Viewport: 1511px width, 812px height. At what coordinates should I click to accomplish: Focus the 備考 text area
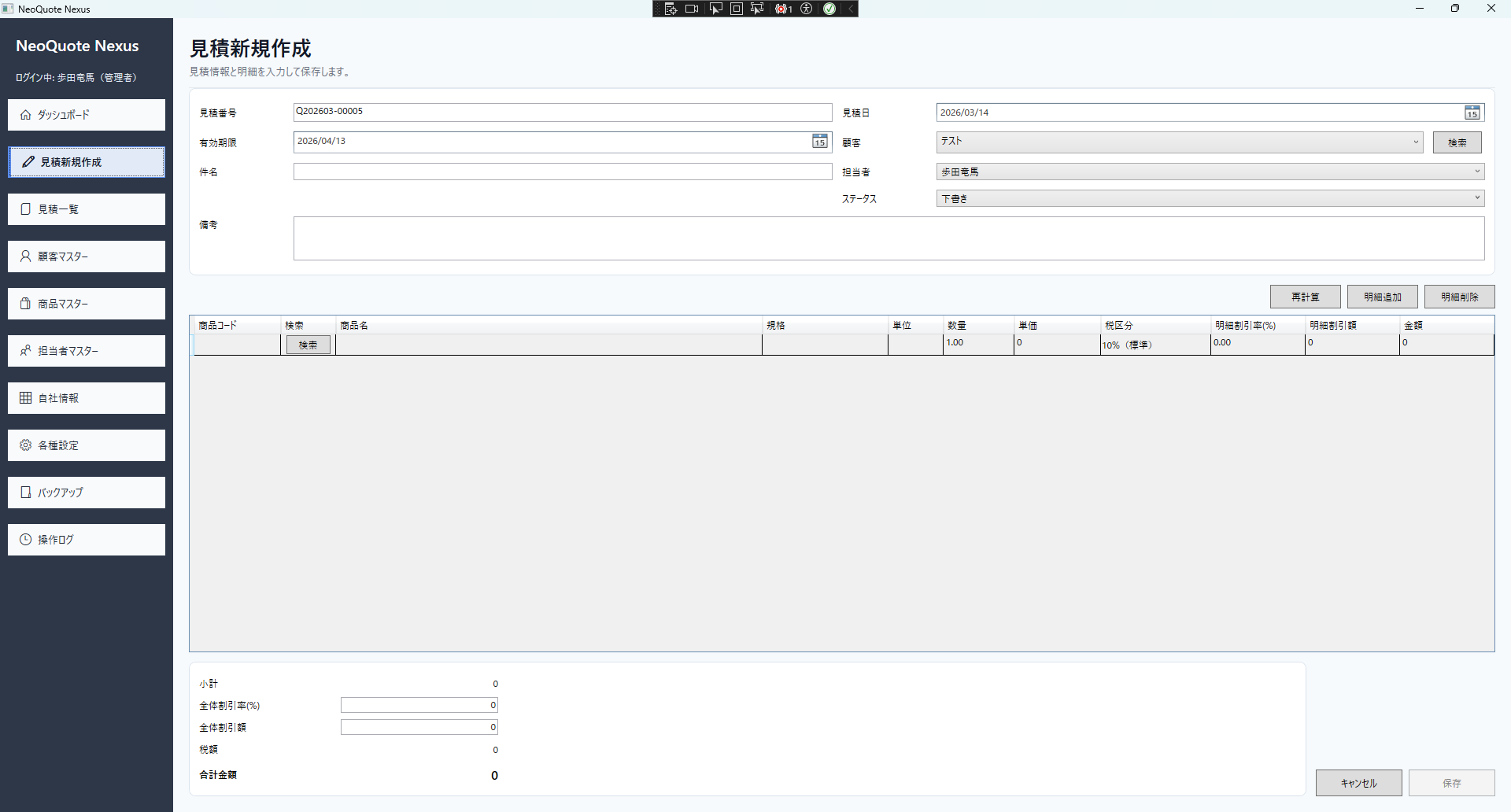(888, 238)
